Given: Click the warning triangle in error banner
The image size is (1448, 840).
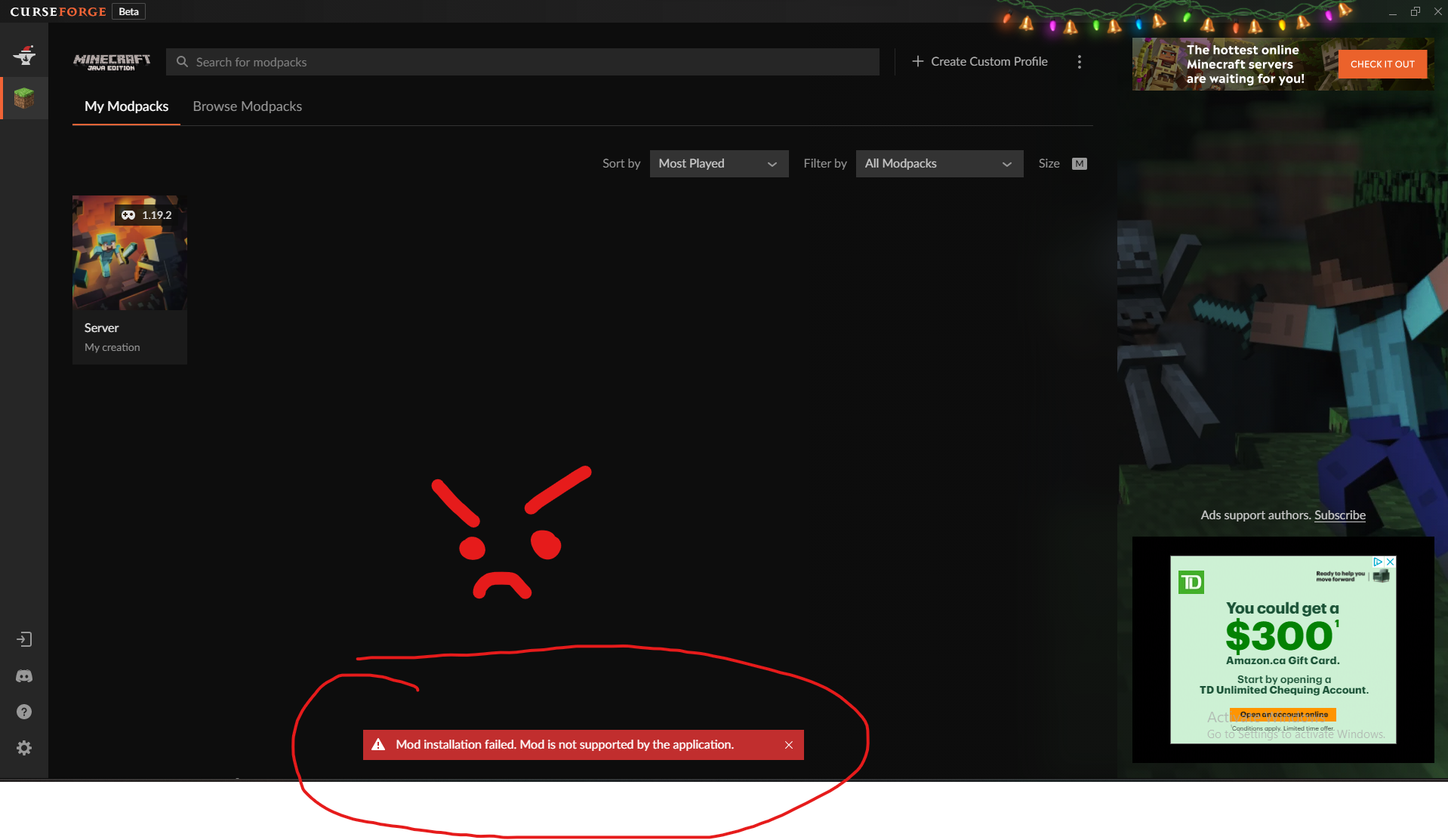Looking at the screenshot, I should coord(379,744).
